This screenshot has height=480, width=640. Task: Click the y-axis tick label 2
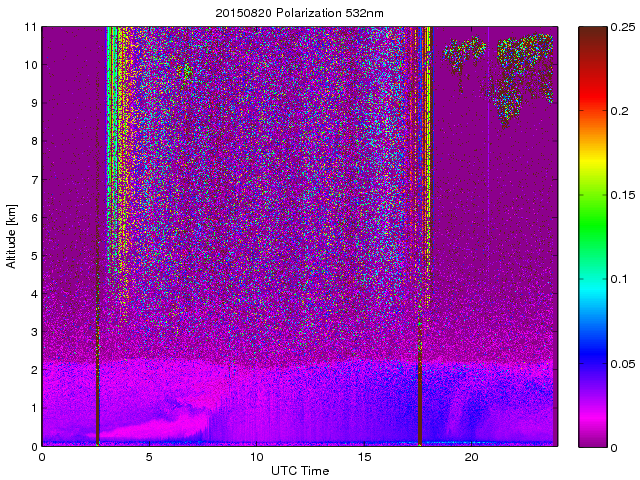pos(32,370)
